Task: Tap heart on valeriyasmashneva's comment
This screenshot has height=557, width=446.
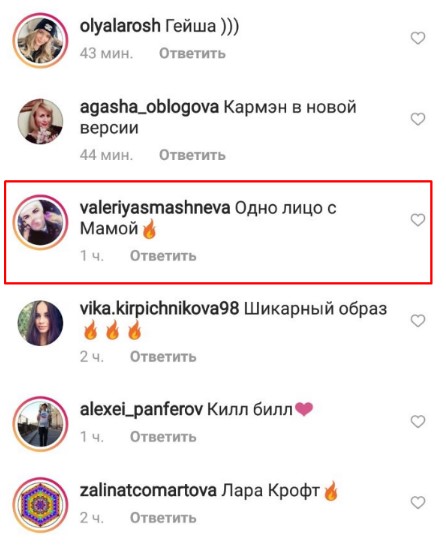Action: pyautogui.click(x=418, y=220)
